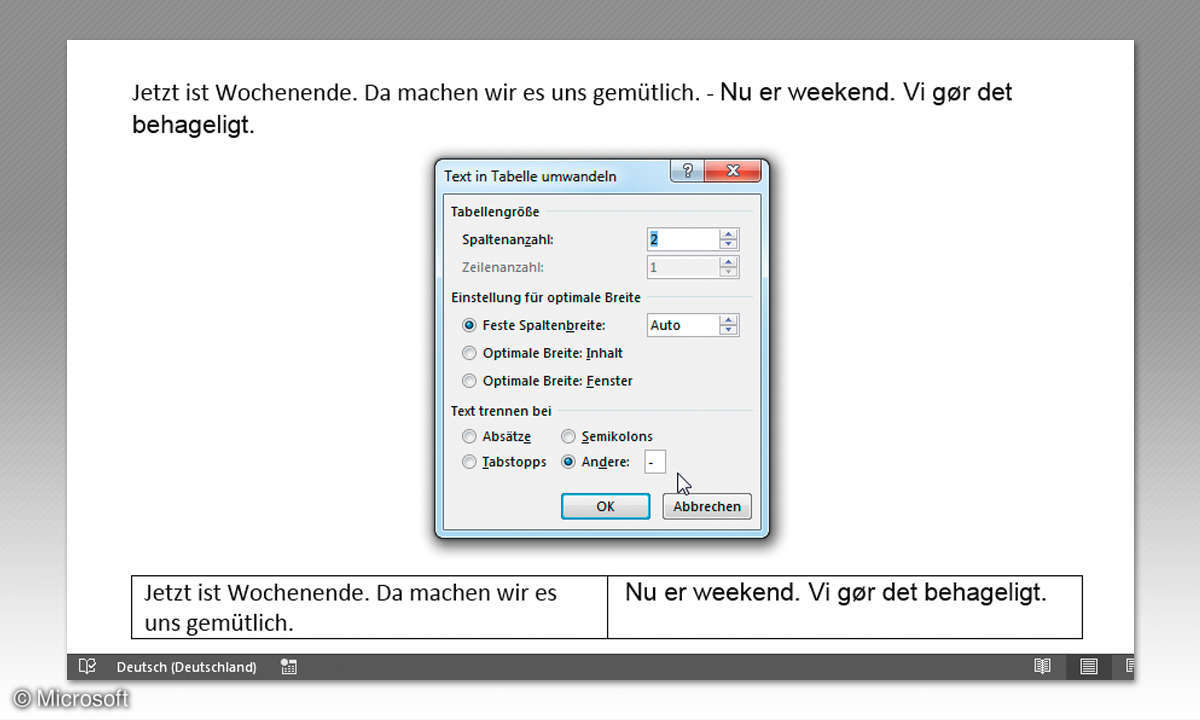Image resolution: width=1200 pixels, height=720 pixels.
Task: Close the Text in Tabelle umwandeln dialog
Action: click(x=732, y=171)
